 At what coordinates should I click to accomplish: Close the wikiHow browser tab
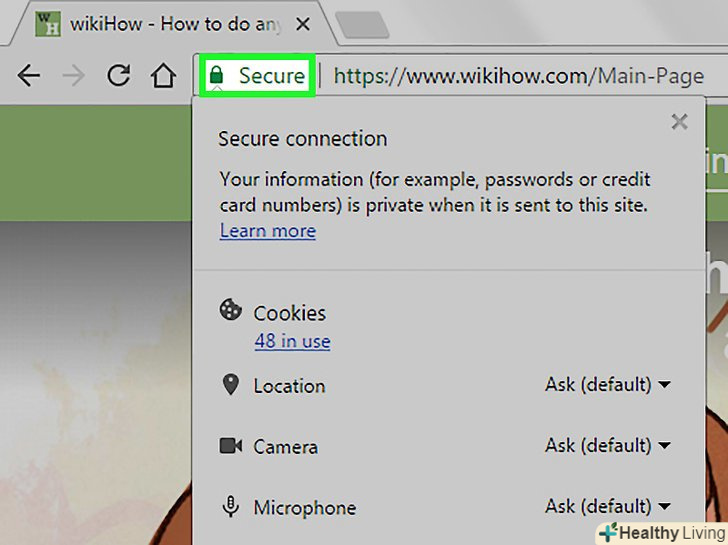(303, 24)
